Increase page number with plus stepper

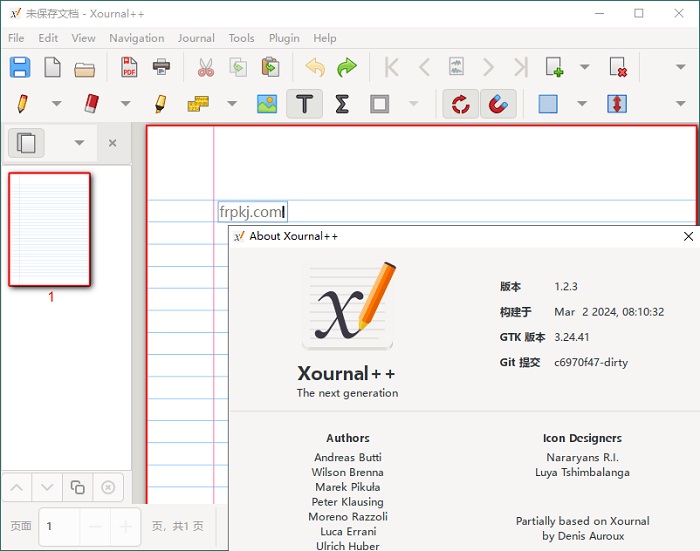pos(125,527)
